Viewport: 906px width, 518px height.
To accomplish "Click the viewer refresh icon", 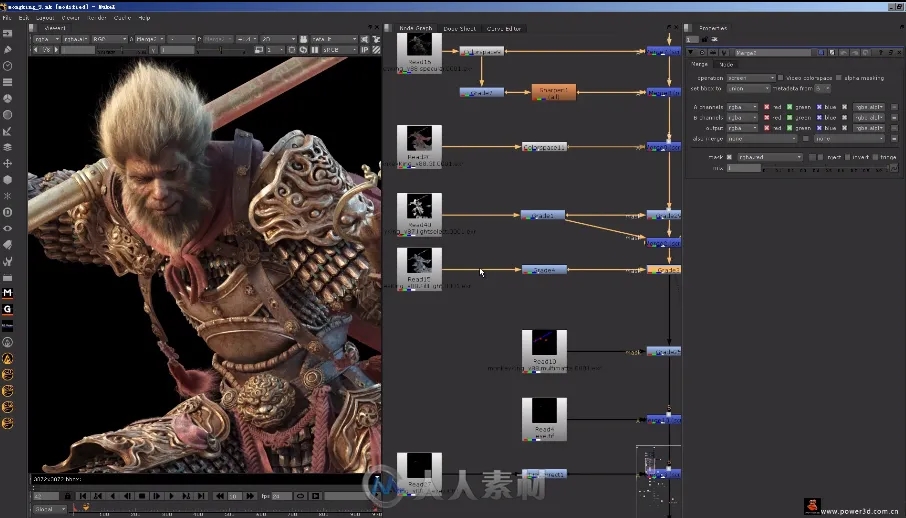I will tap(303, 50).
